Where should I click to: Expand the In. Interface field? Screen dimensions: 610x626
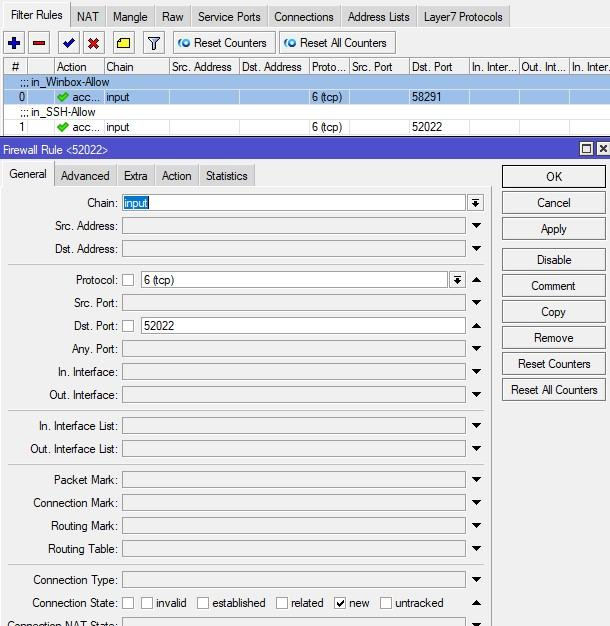pos(476,371)
